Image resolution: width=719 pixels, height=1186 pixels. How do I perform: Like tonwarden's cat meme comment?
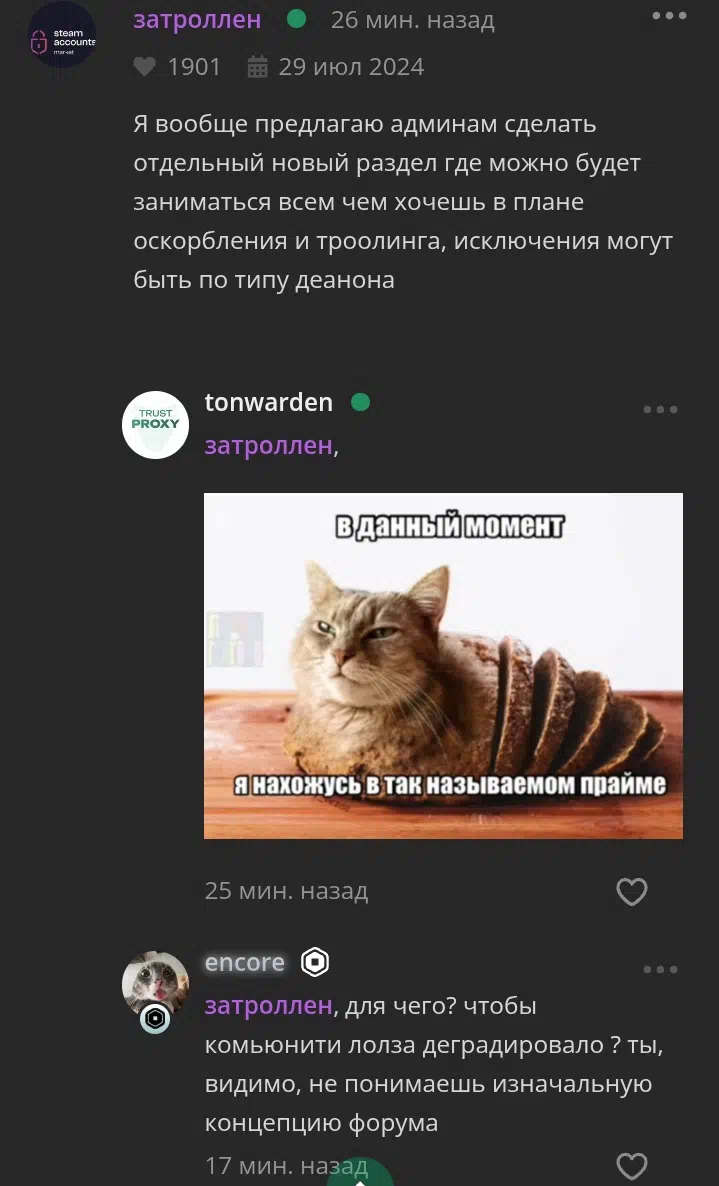632,892
